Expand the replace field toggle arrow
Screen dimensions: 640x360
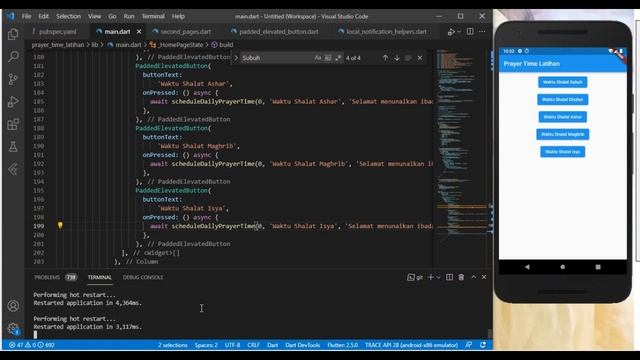pyautogui.click(x=236, y=58)
